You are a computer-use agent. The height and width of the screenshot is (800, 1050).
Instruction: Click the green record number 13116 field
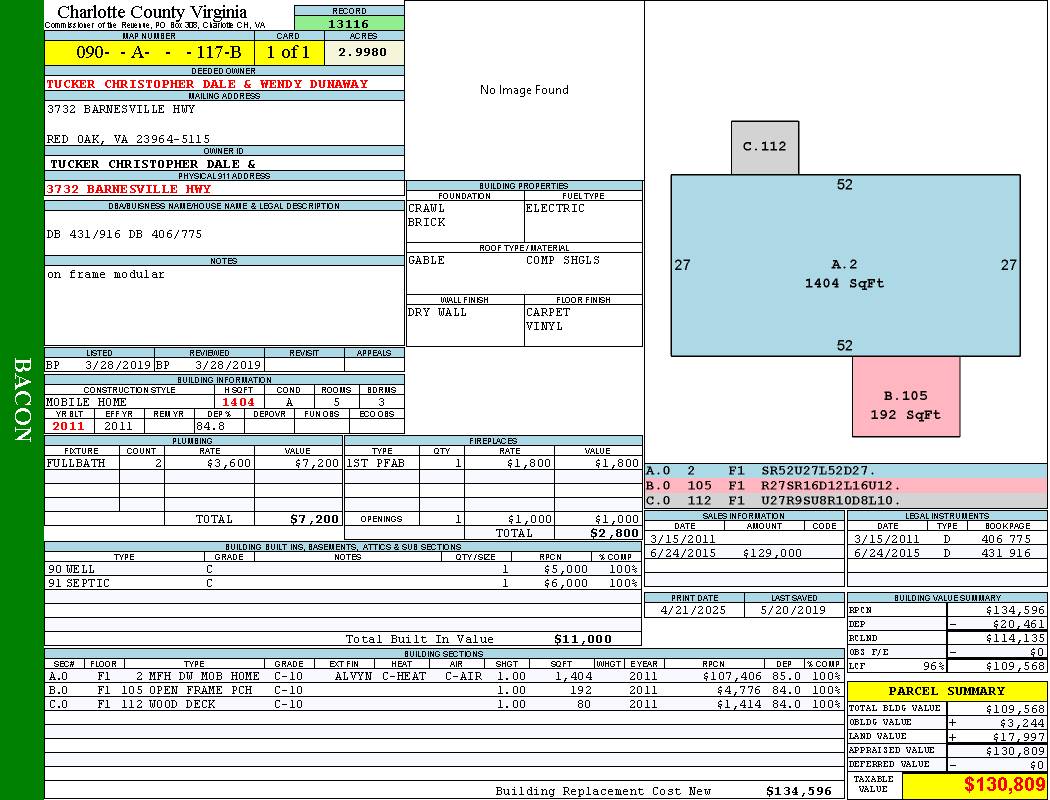coord(349,24)
